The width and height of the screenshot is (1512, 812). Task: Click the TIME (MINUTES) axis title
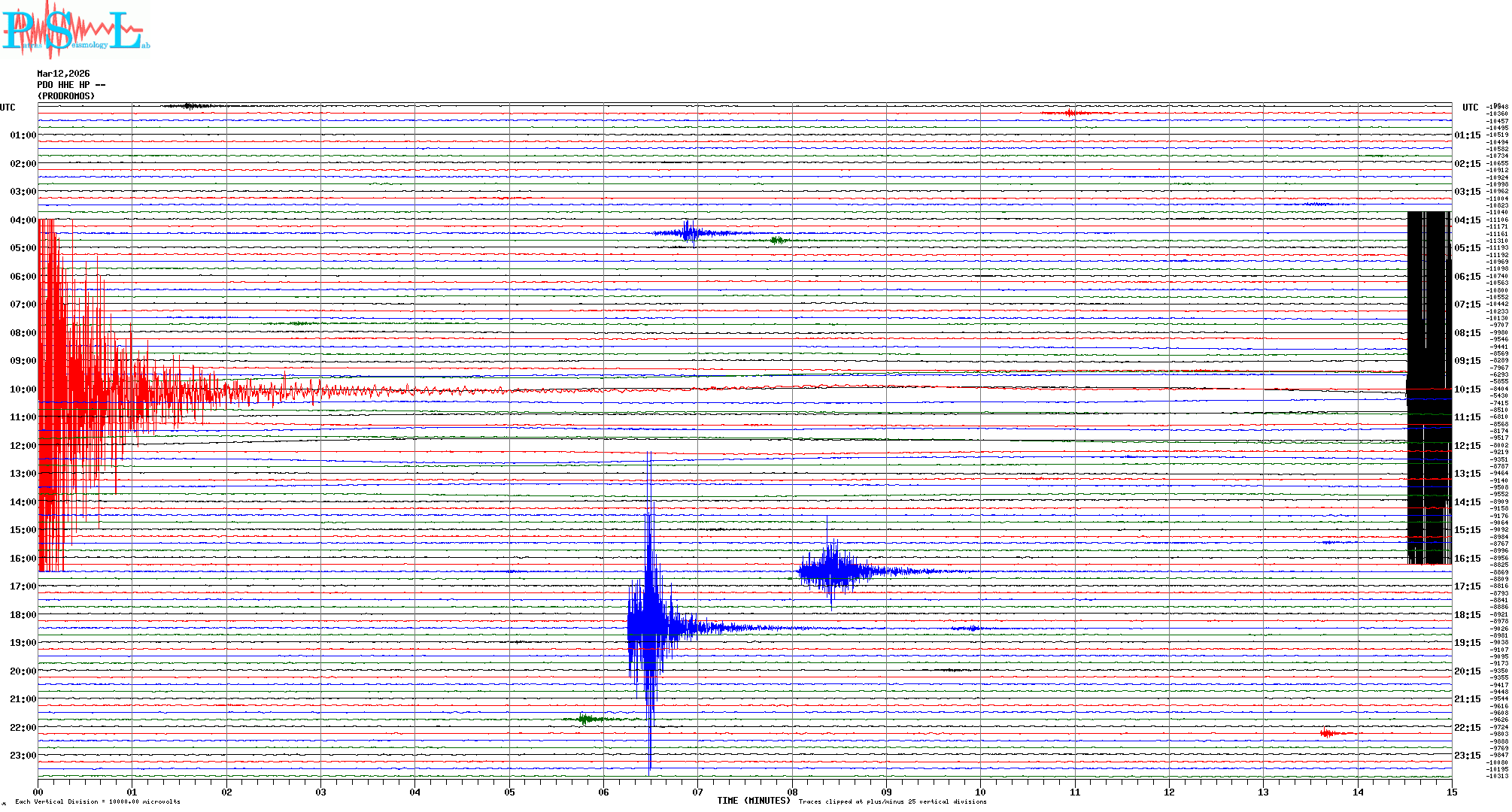754,801
